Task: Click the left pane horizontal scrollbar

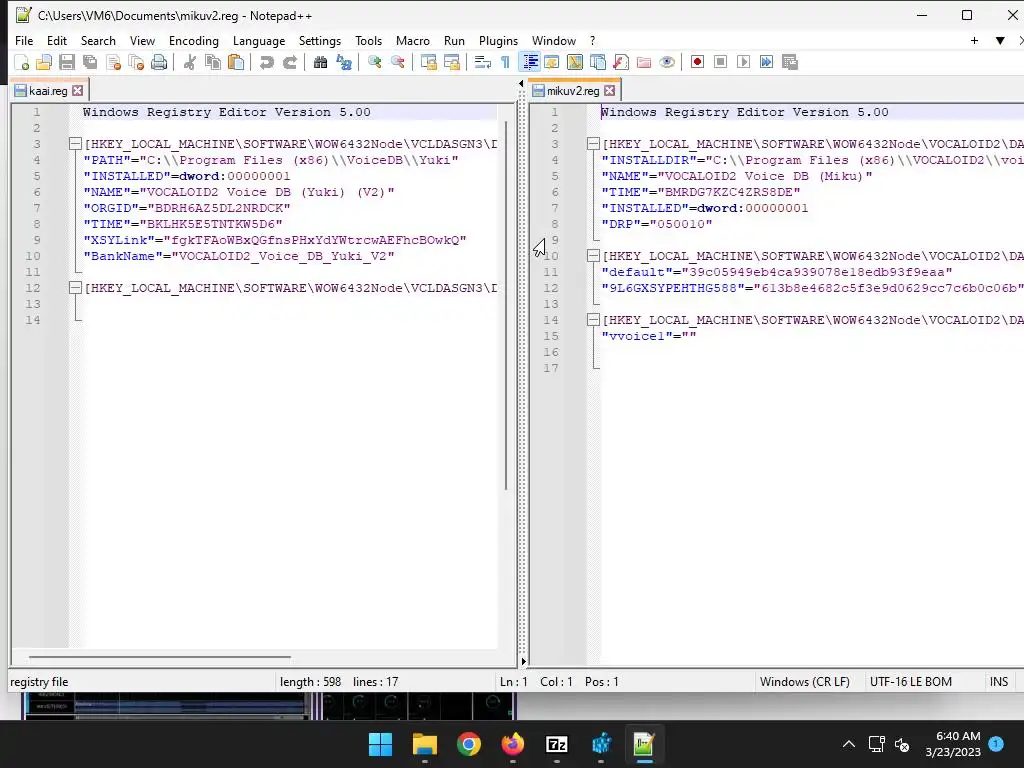Action: pyautogui.click(x=159, y=657)
